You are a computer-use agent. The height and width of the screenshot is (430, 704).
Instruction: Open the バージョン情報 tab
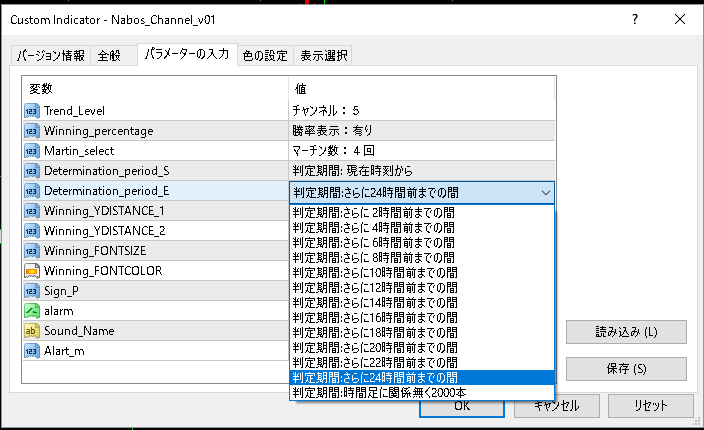50,56
